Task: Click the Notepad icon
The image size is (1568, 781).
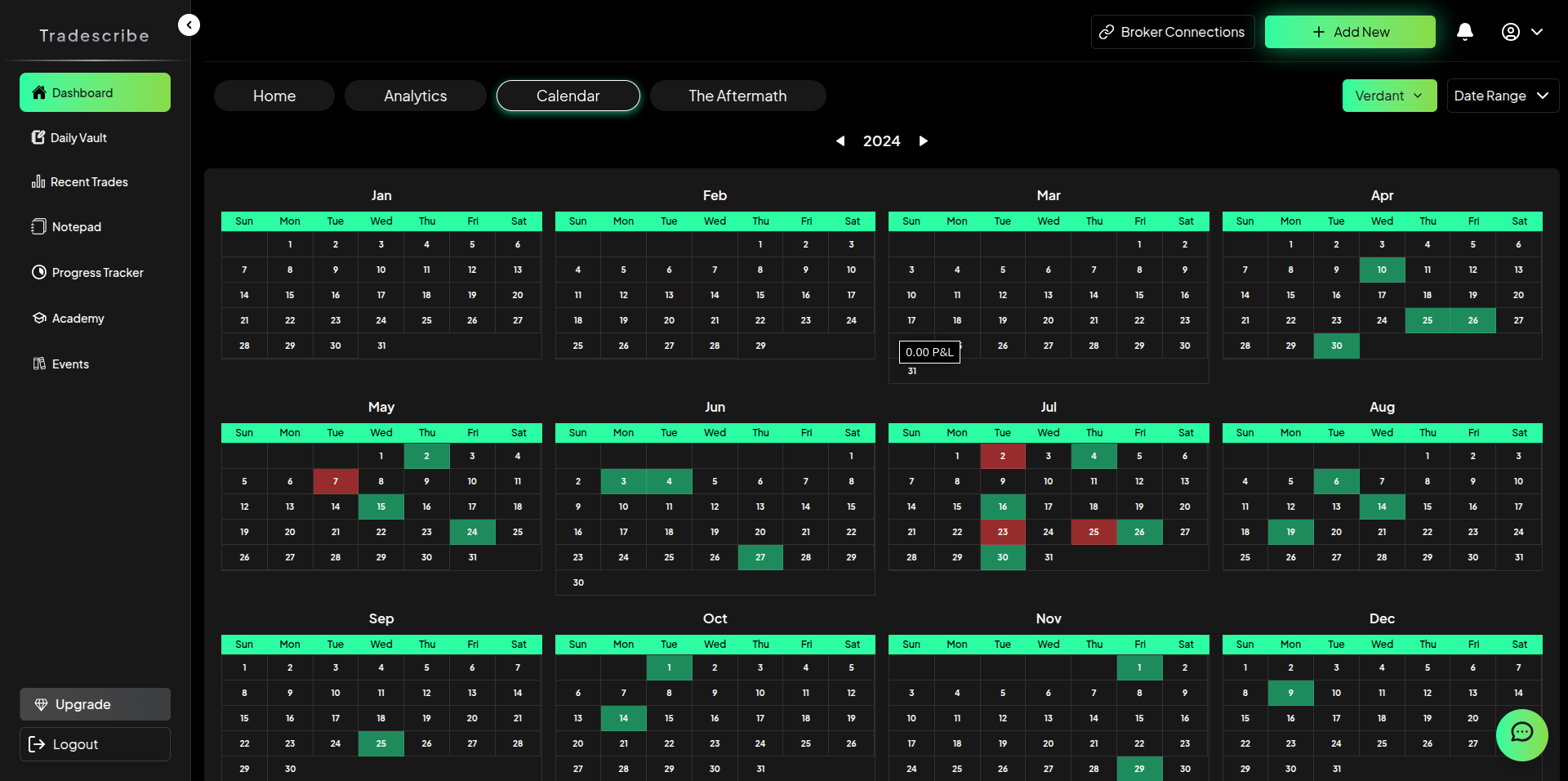Action: [38, 226]
